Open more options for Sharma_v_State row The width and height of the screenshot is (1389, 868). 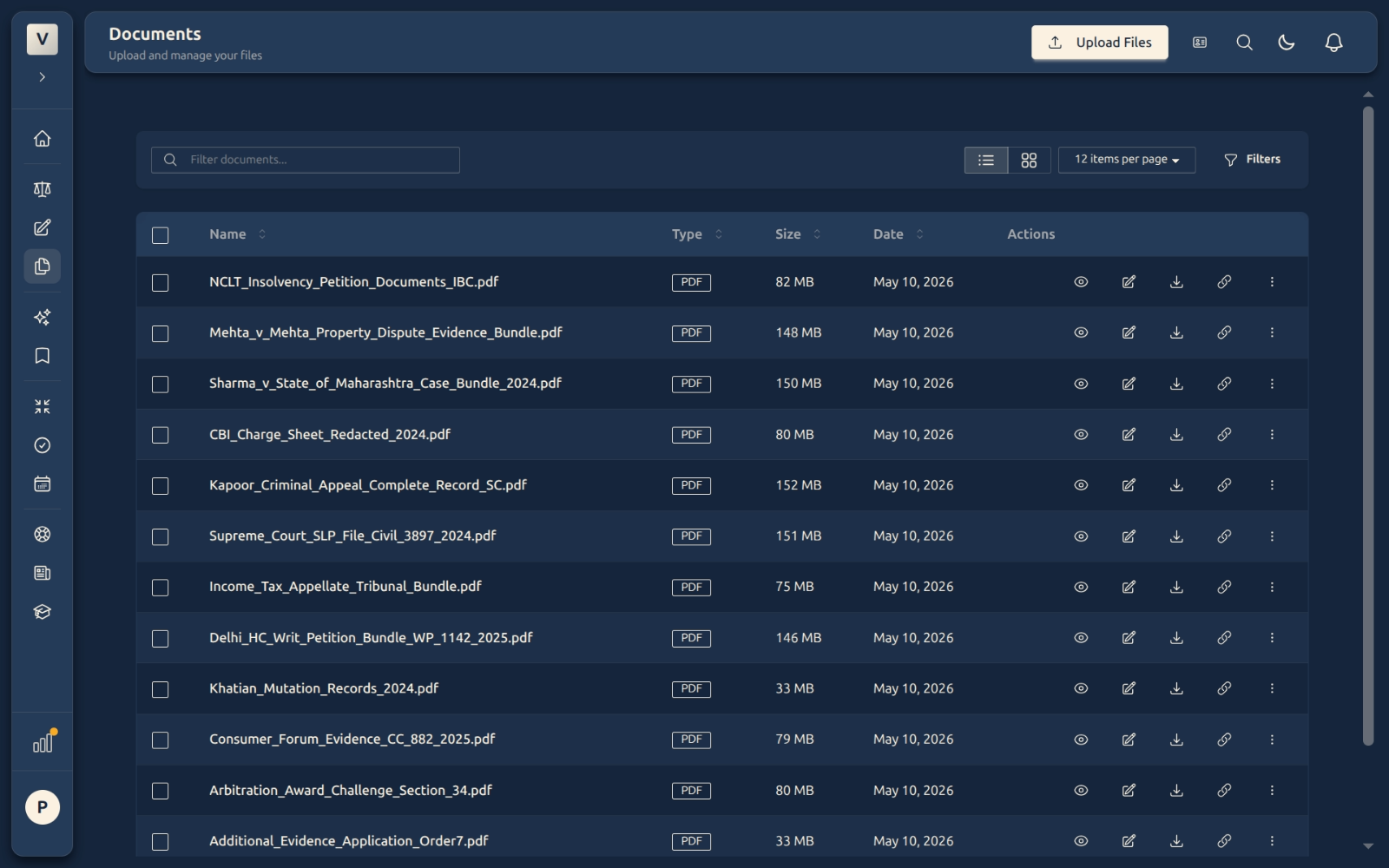[1272, 384]
